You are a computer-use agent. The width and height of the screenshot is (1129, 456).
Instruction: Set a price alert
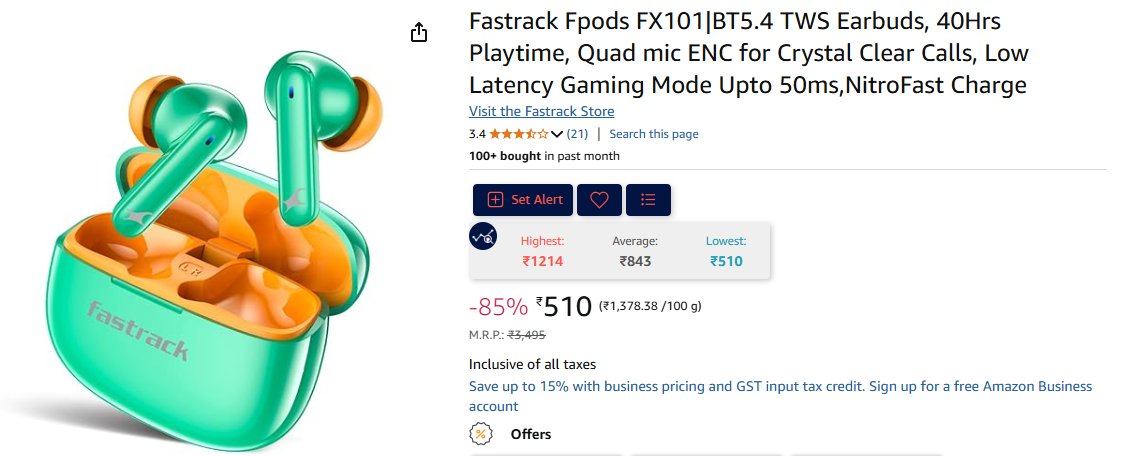(524, 200)
